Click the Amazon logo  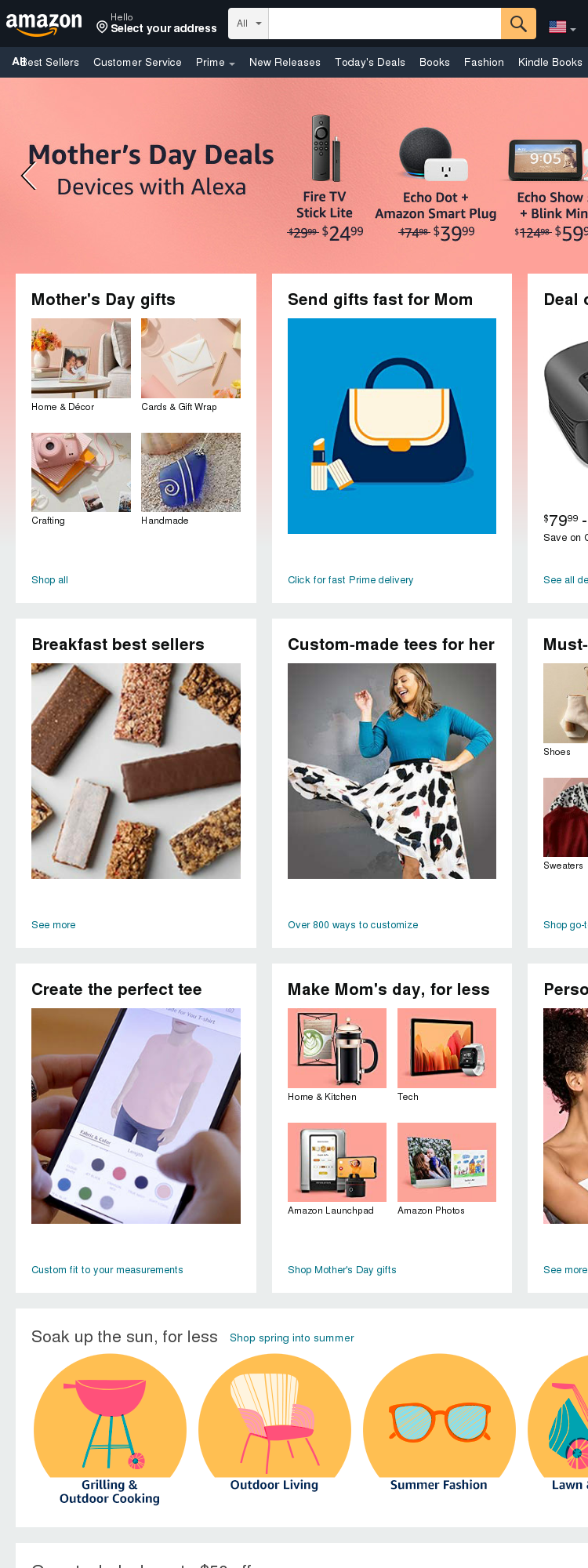tap(44, 24)
